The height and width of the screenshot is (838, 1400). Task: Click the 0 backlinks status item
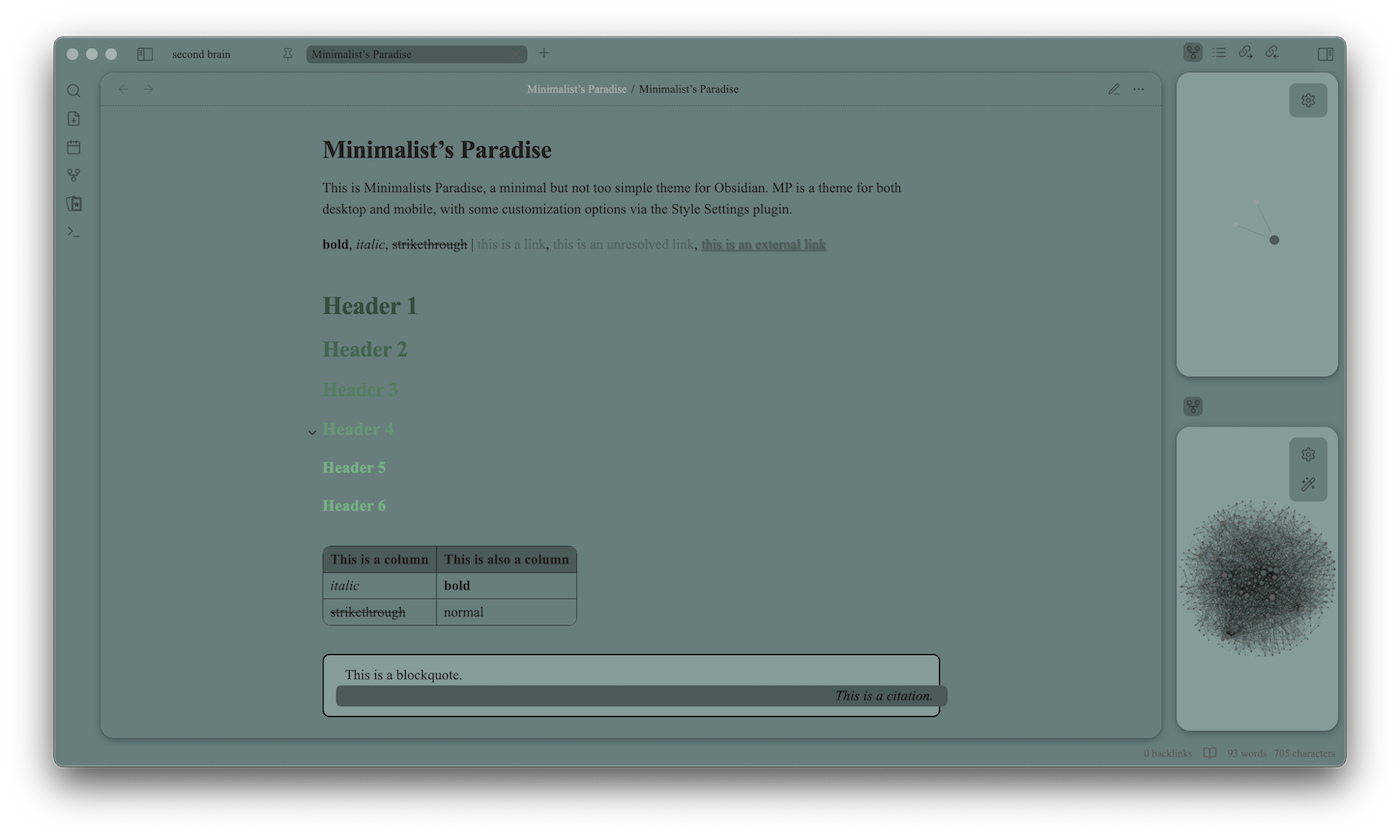click(1168, 753)
